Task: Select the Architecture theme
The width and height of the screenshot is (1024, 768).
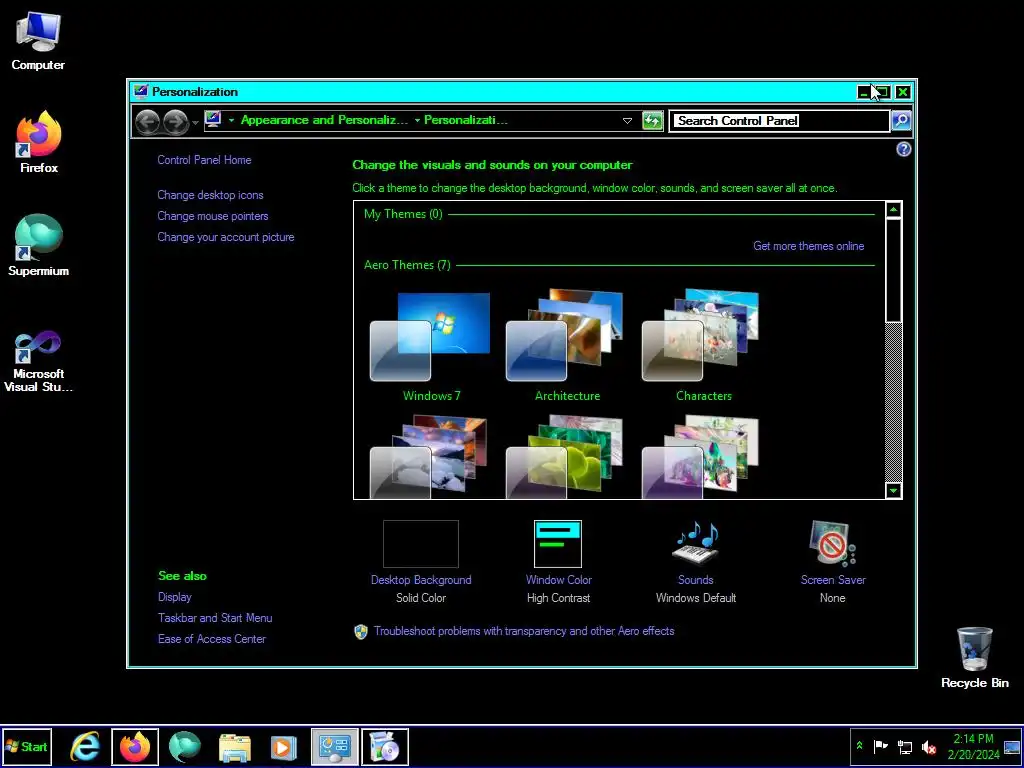Action: tap(566, 347)
